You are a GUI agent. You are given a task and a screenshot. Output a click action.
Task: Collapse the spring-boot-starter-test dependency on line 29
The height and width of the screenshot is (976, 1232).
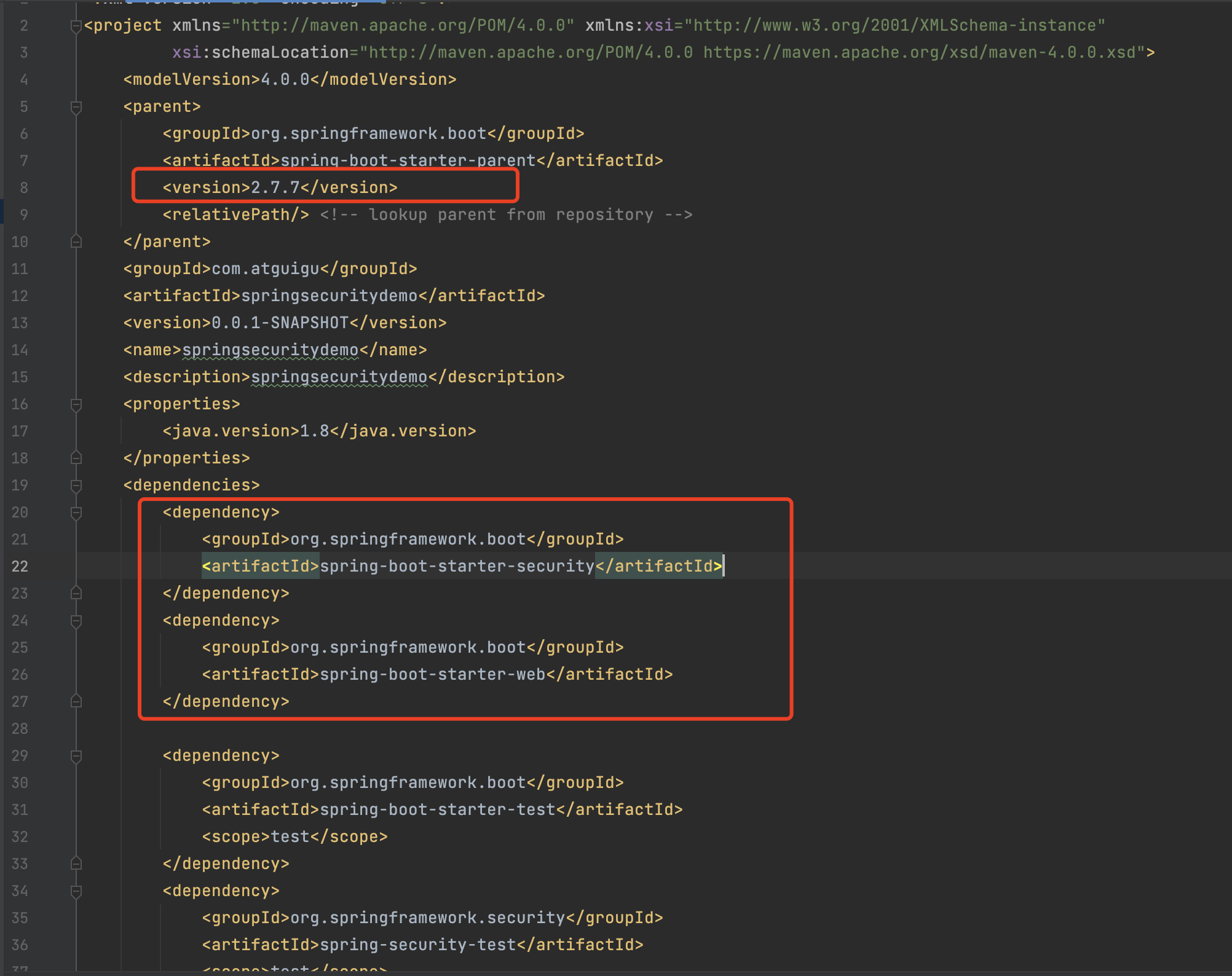(x=76, y=756)
